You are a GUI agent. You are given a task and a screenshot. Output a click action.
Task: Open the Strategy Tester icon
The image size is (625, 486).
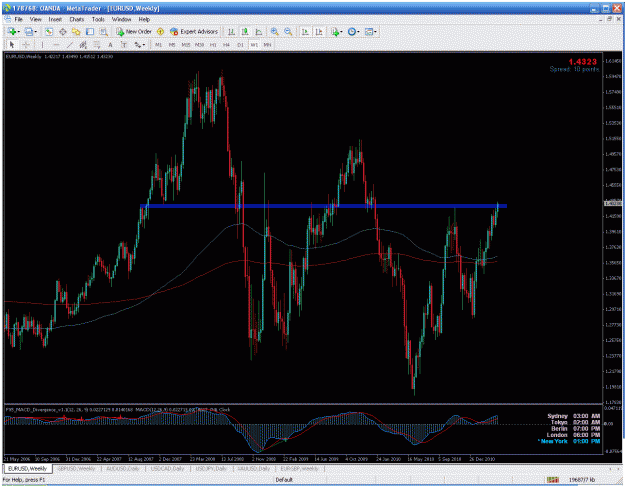click(x=104, y=32)
